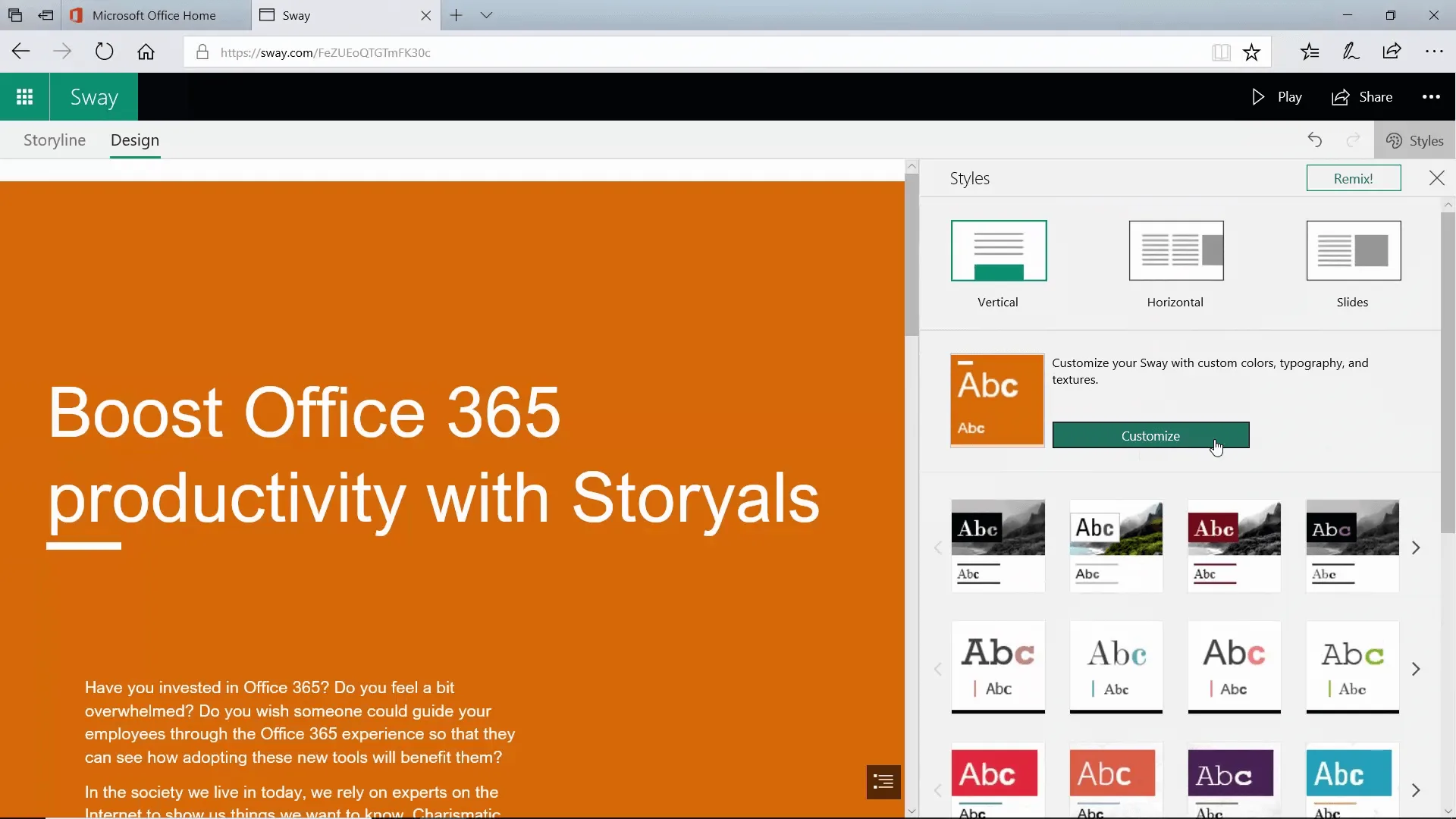This screenshot has width=1456, height=819.
Task: Show previous styles in the mountain photo row
Action: [x=938, y=548]
